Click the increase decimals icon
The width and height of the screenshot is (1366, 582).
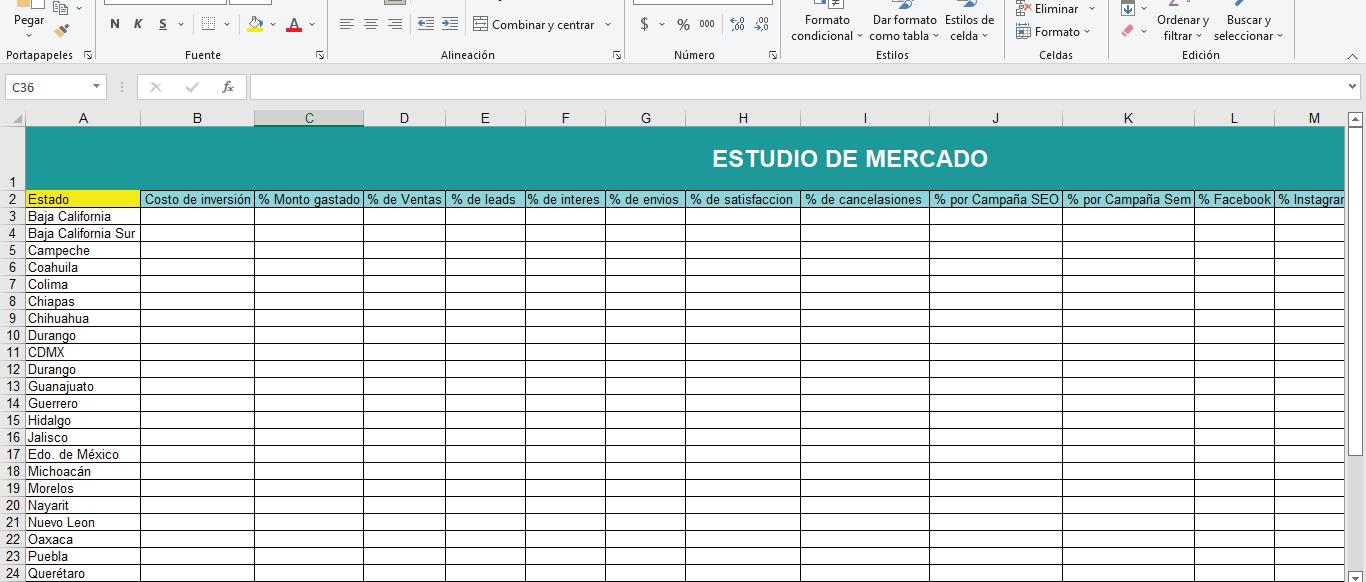[737, 24]
